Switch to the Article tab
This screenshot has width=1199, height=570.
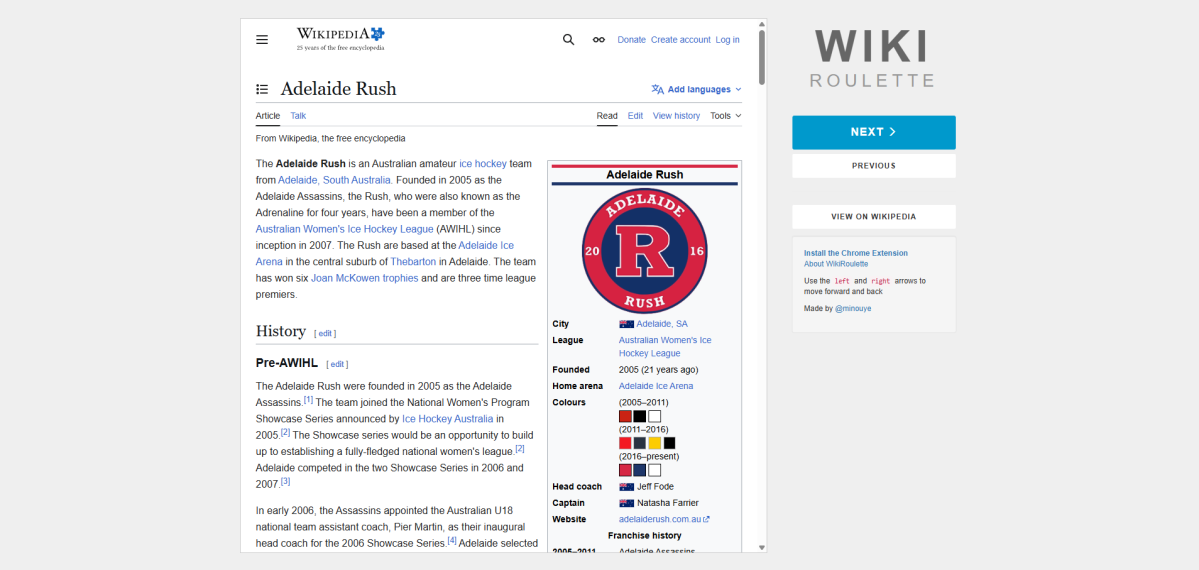[x=268, y=116]
